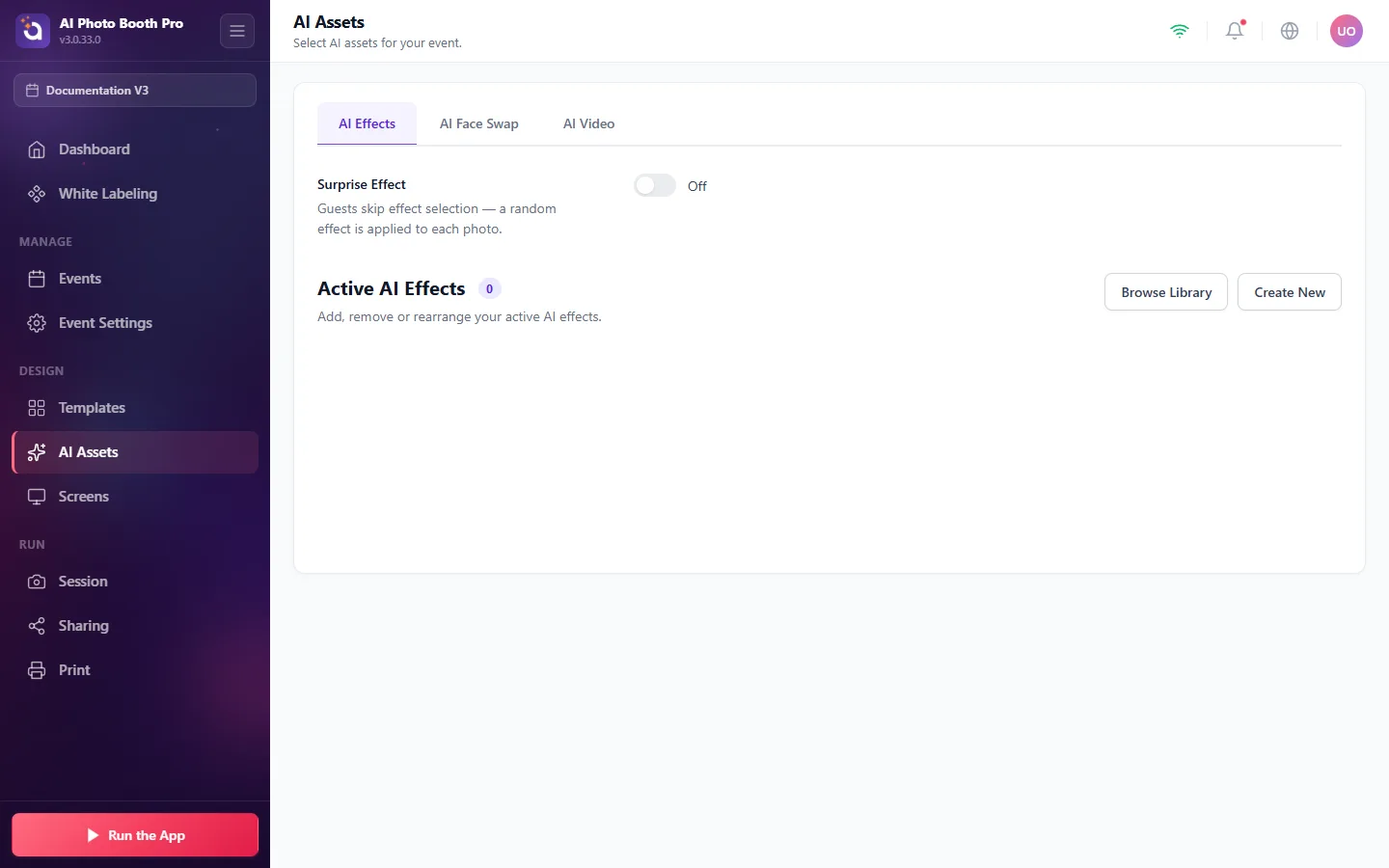This screenshot has width=1389, height=868.
Task: Open the Screens page
Action: point(135,497)
